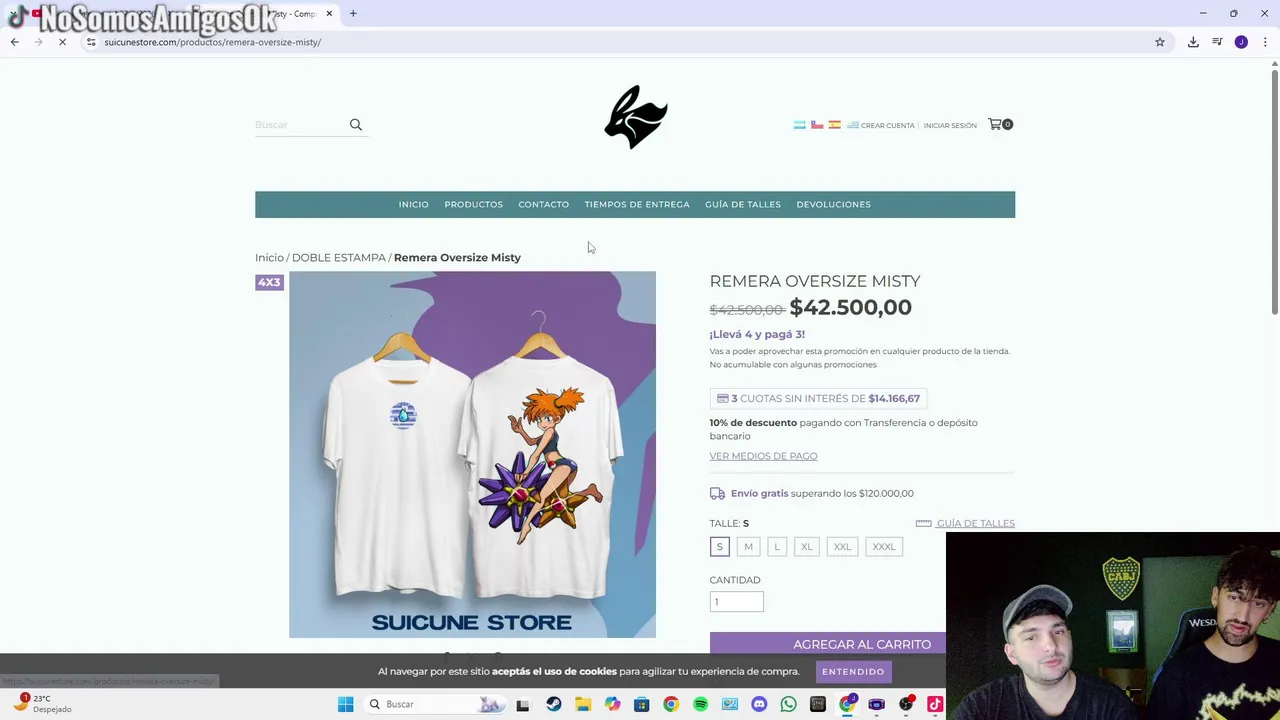
Task: Click the 3 CUOTAS SIN INTERÉS box
Action: pos(818,399)
